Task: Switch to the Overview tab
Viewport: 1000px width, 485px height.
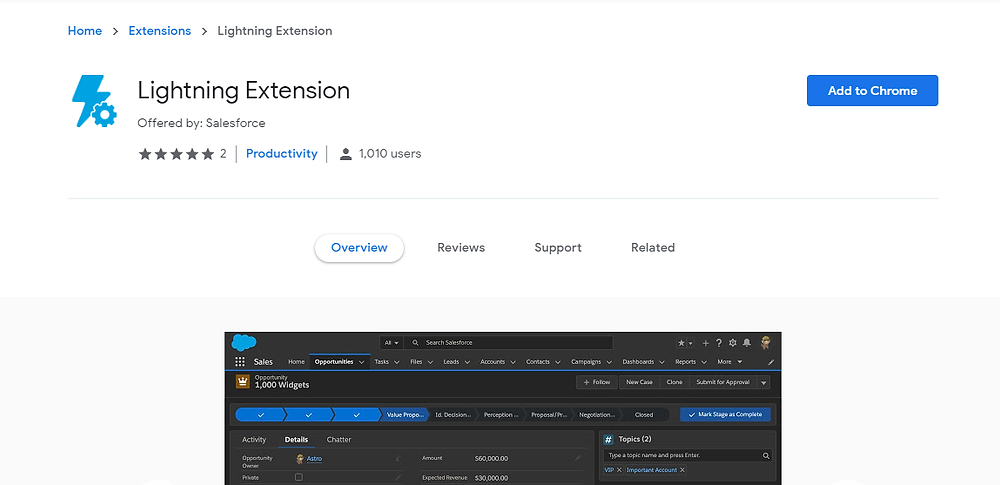Action: [359, 248]
